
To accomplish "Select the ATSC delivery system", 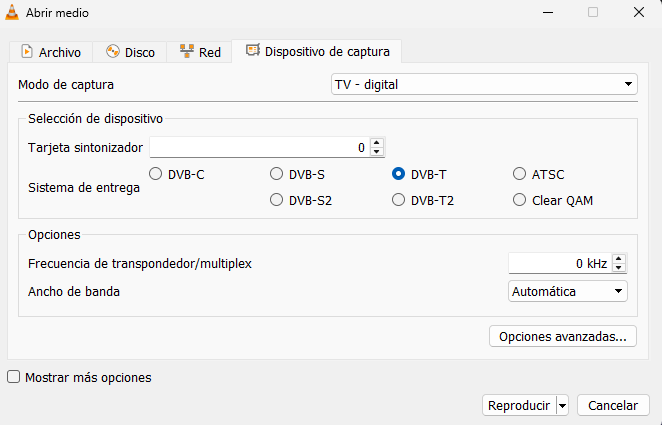I will click(x=519, y=174).
